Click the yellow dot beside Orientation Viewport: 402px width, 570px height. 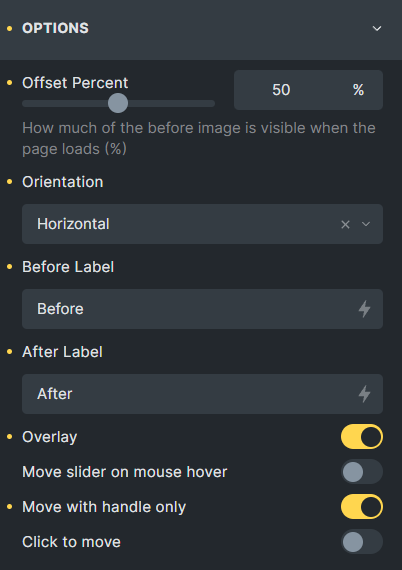(10, 182)
